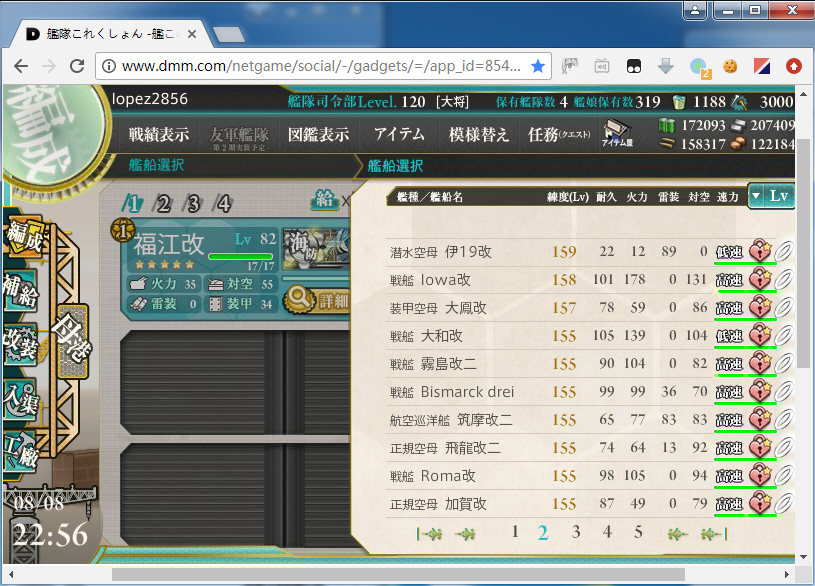Open 図鑑表示 encyclopedia menu
Screen dimensions: 815x586
point(319,135)
